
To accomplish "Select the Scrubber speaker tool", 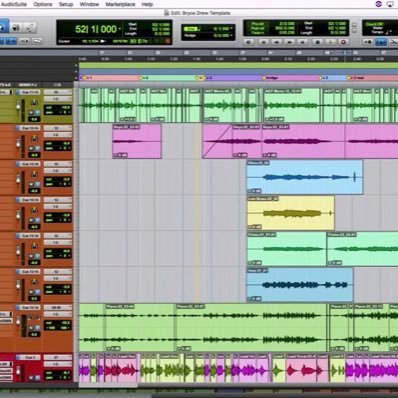I will (x=16, y=27).
